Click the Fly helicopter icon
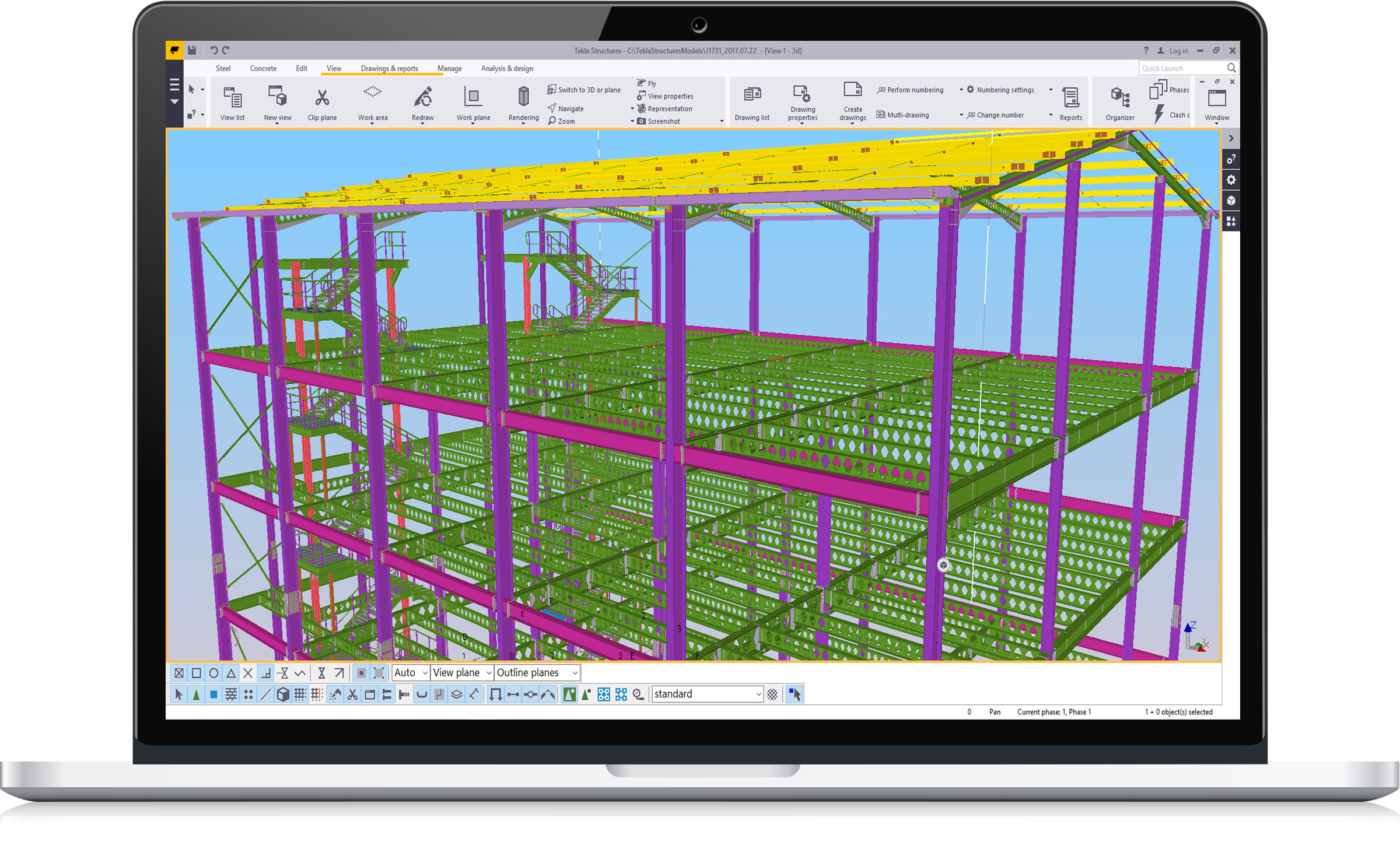 641,83
